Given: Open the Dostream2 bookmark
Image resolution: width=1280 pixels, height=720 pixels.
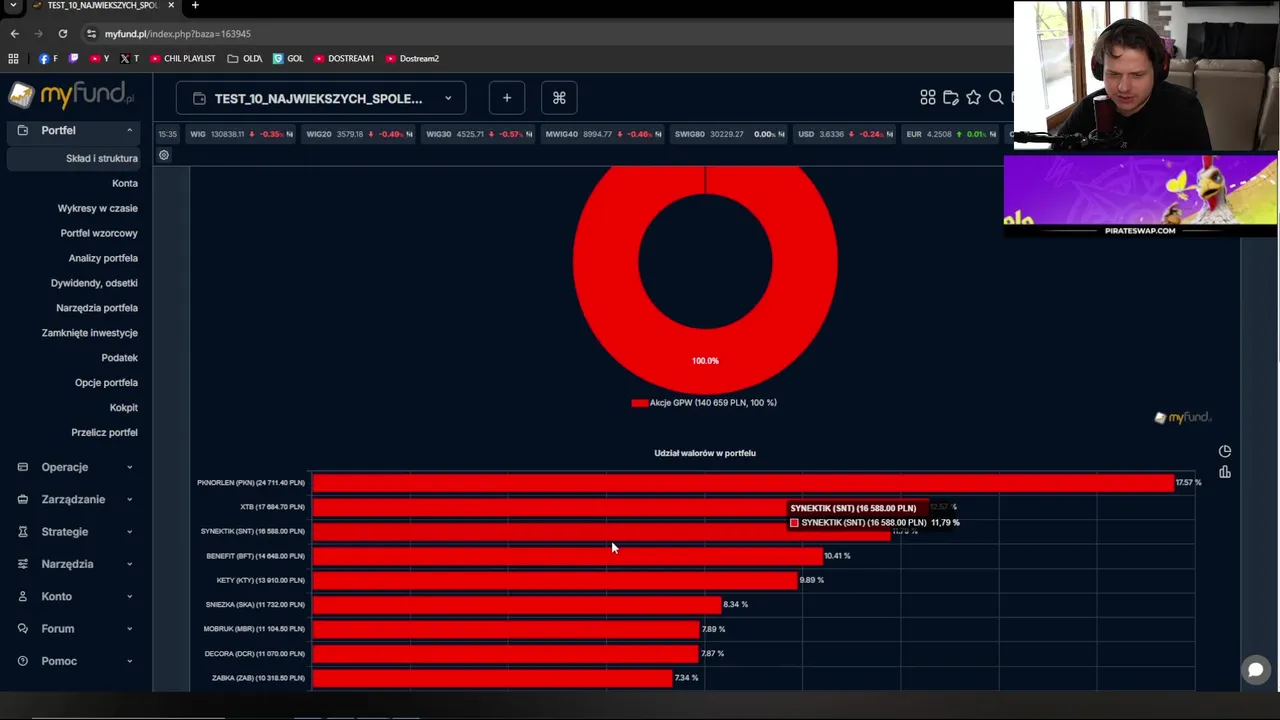Looking at the screenshot, I should (412, 59).
